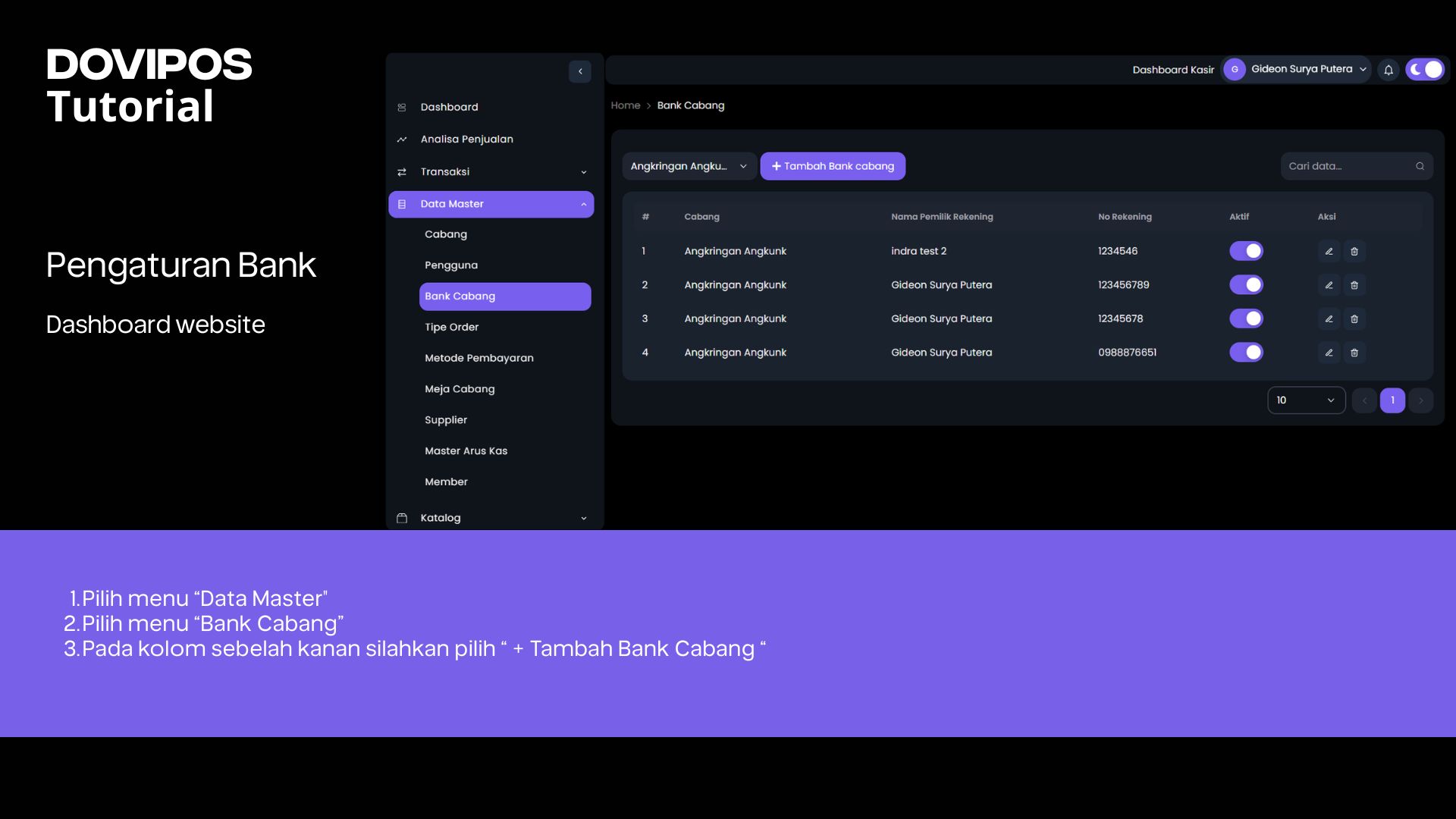Collapse sidebar with the left arrow icon
1456x819 pixels.
point(580,71)
